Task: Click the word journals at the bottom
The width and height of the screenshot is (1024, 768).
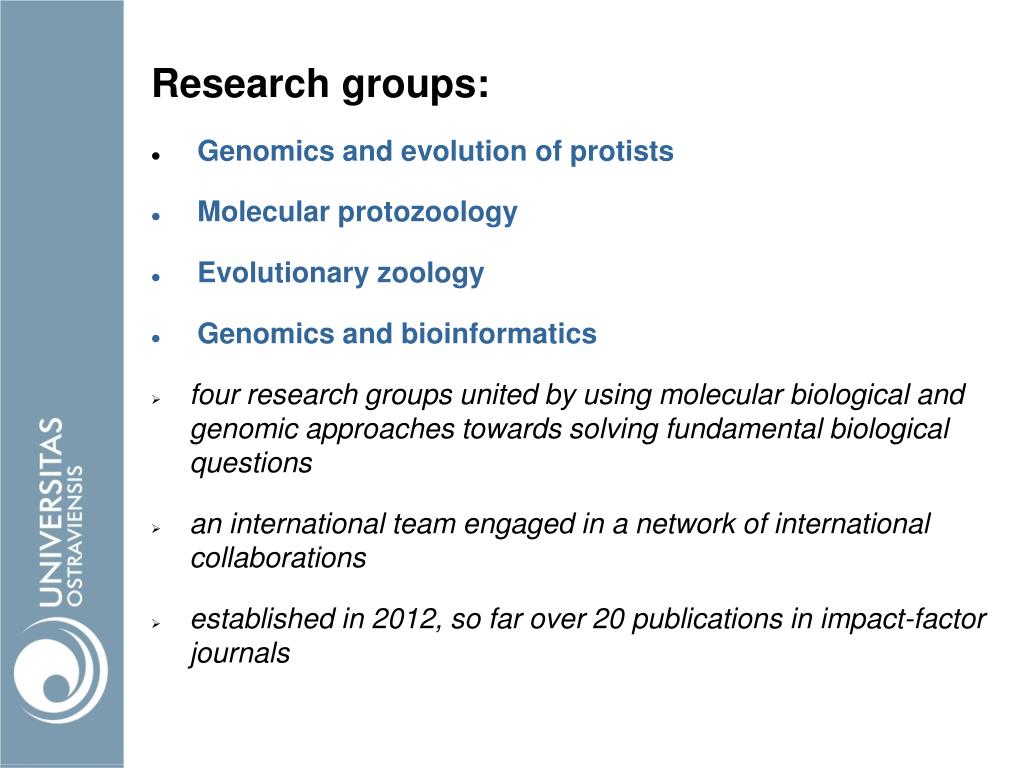Action: [x=240, y=654]
